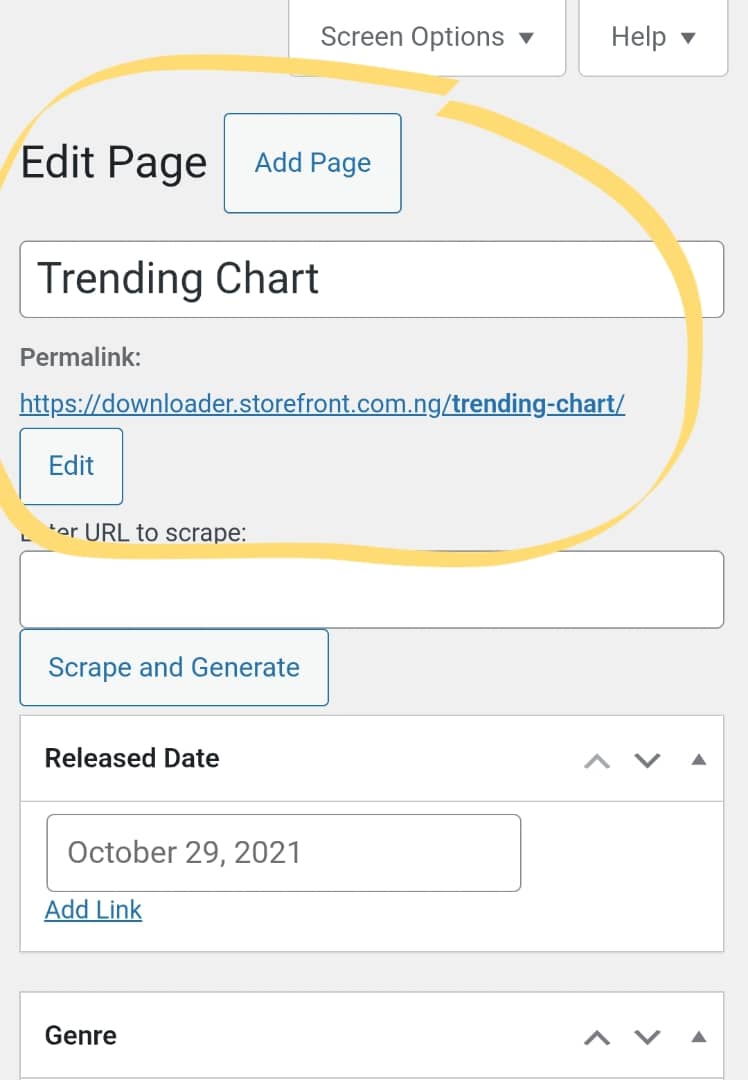Move Released Date panel down
The height and width of the screenshot is (1080, 748).
pos(648,760)
